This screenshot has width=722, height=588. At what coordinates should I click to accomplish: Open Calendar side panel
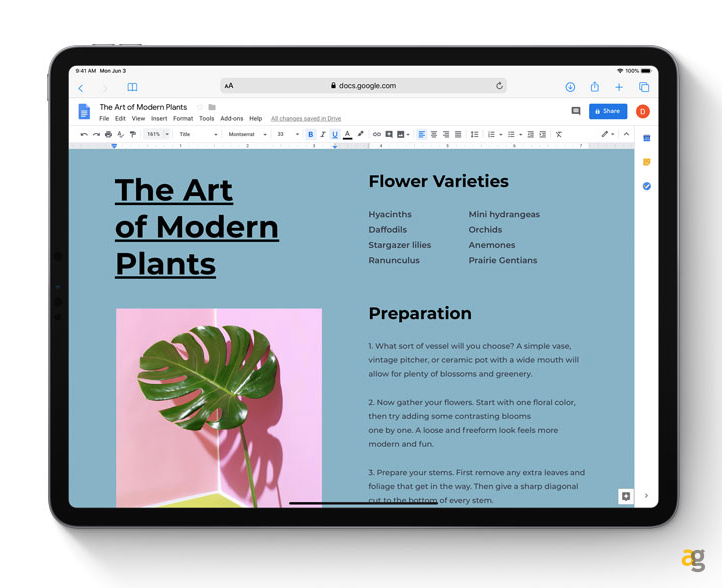click(646, 138)
